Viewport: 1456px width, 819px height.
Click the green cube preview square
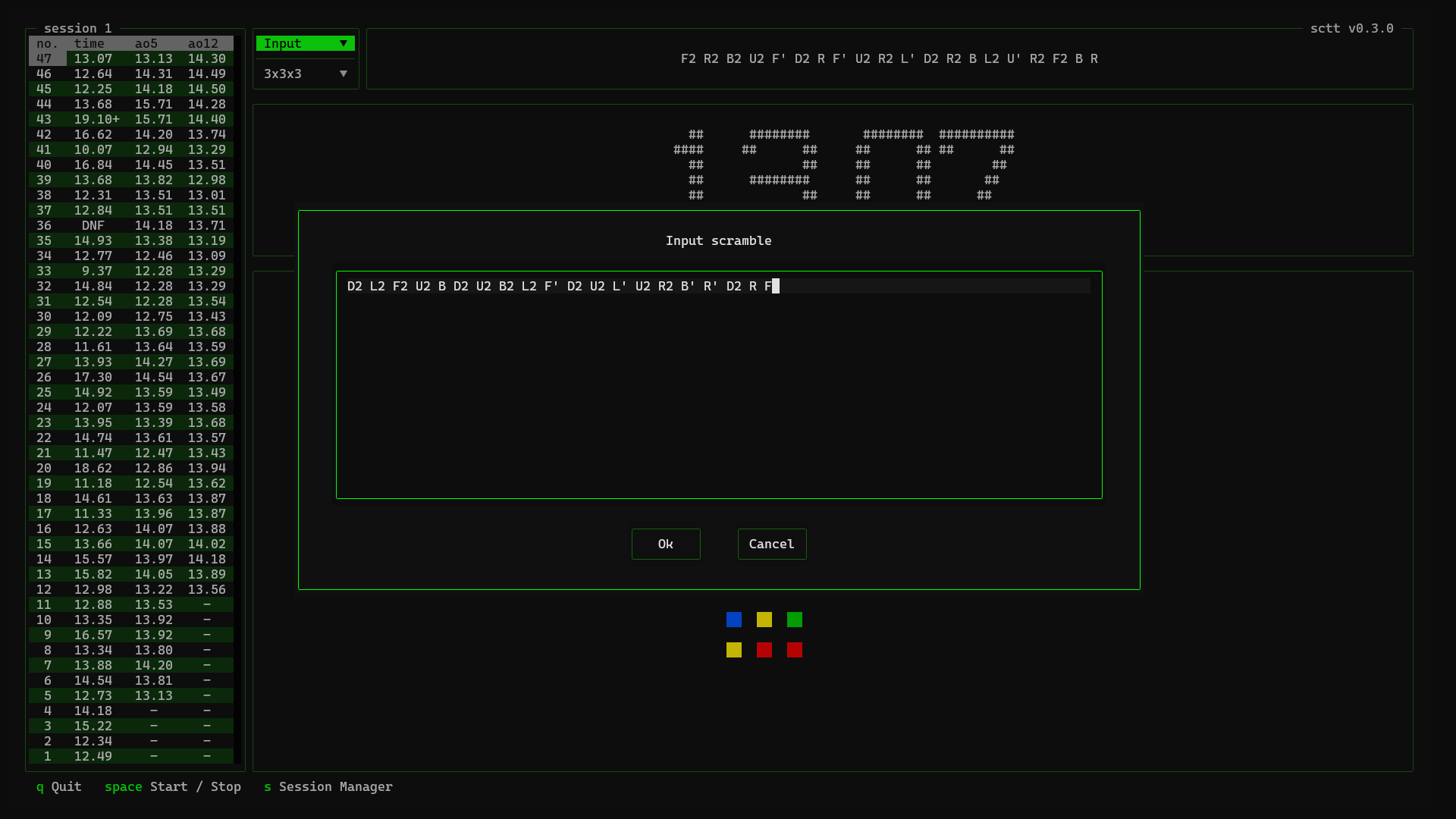click(x=794, y=620)
